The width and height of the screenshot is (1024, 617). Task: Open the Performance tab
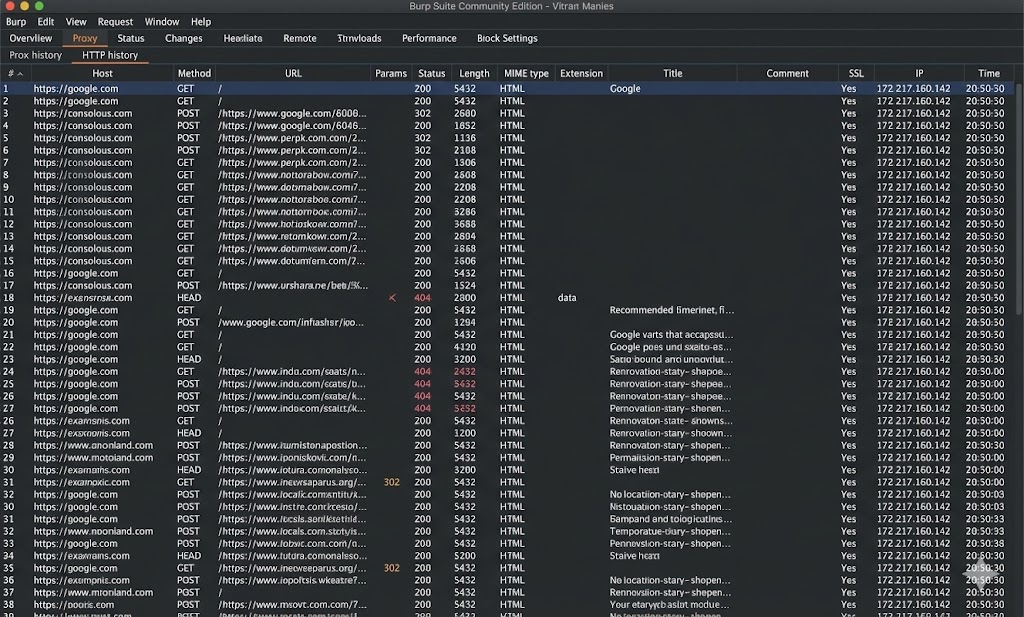(429, 38)
